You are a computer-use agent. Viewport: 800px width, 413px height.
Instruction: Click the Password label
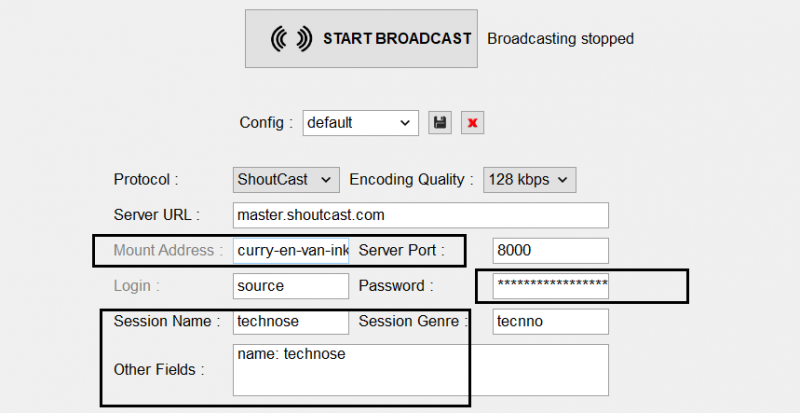pos(395,286)
